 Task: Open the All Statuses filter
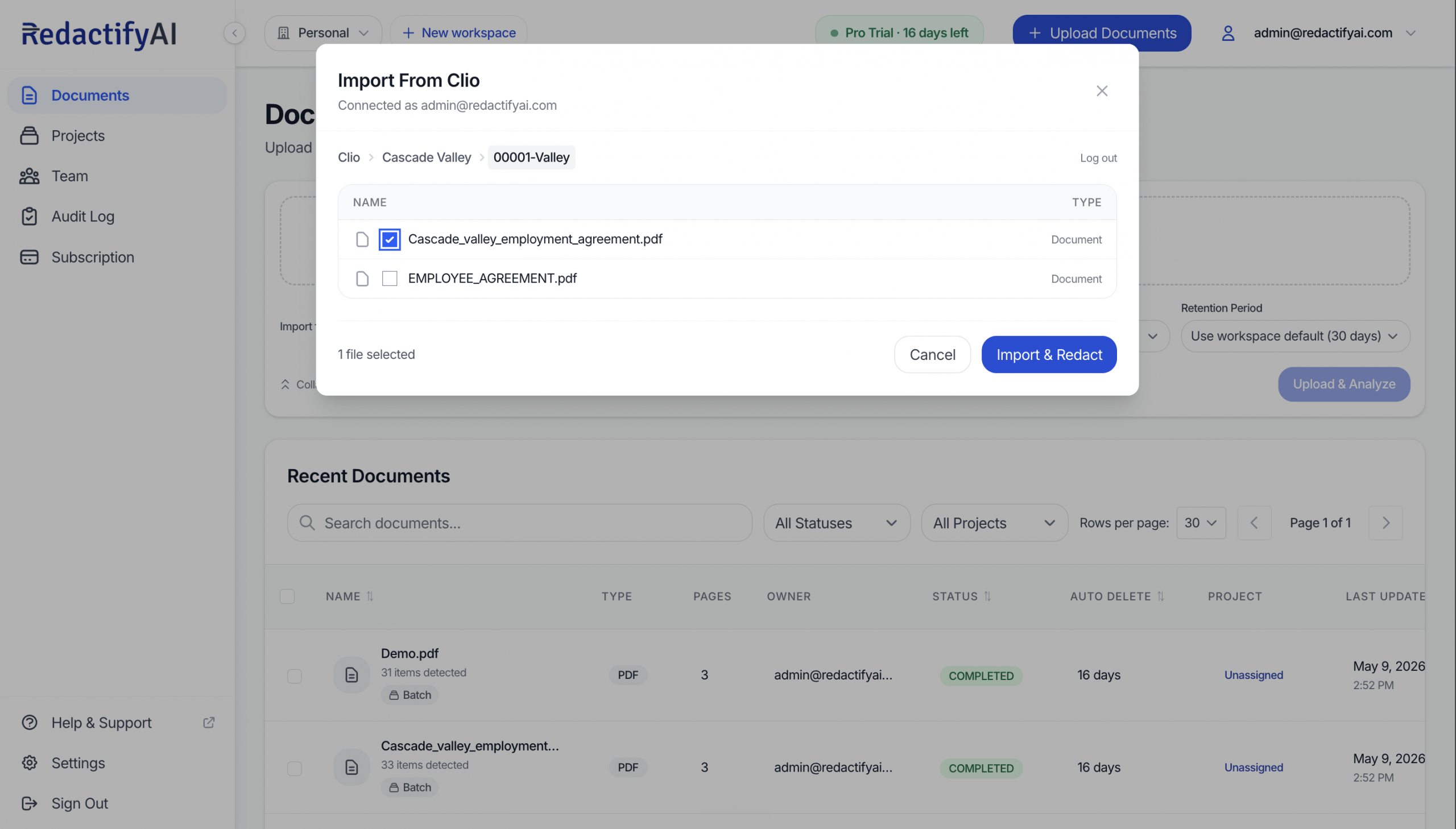pos(837,523)
